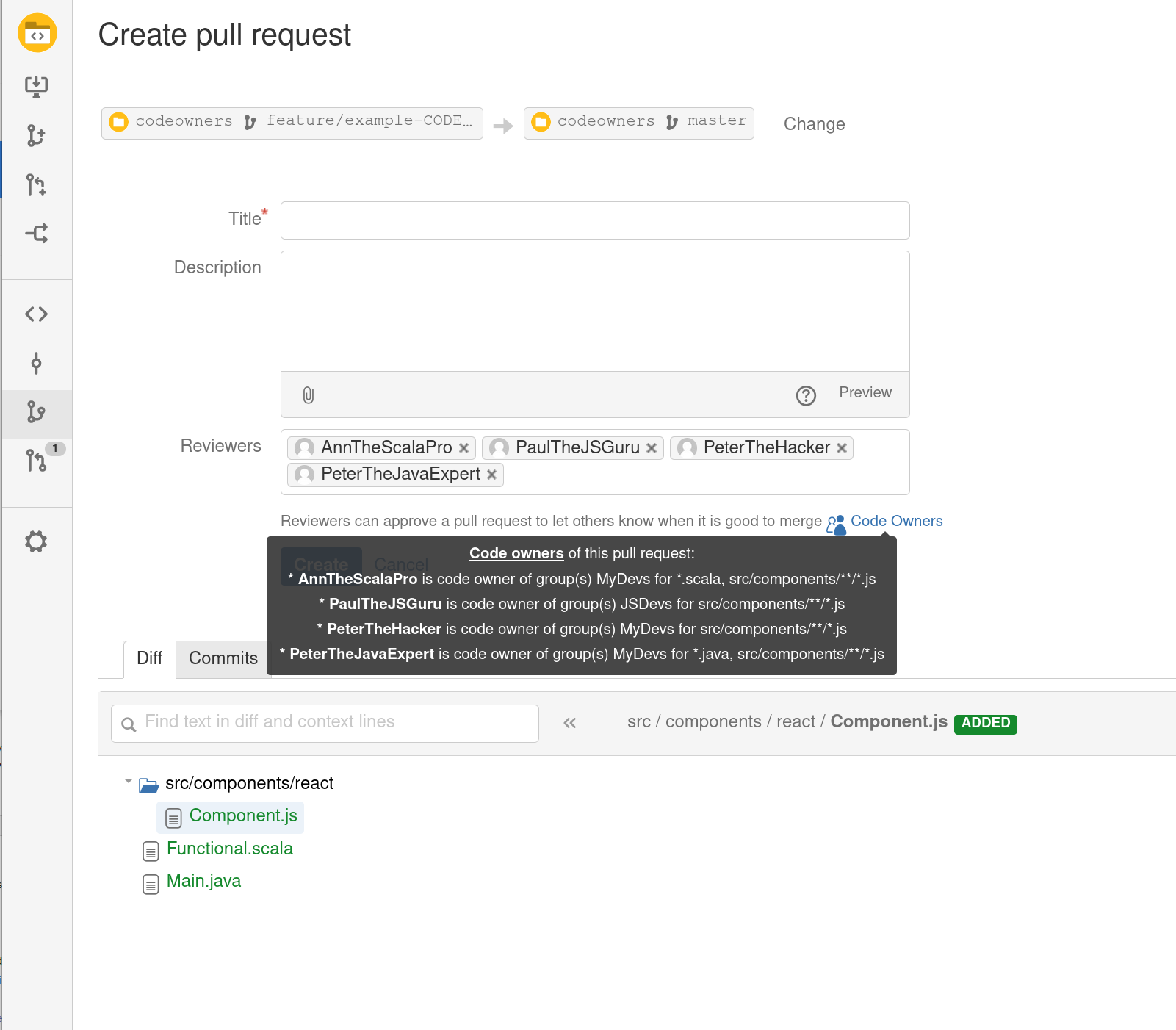
Task: Open the Create pull request sidebar icon
Action: point(36,185)
